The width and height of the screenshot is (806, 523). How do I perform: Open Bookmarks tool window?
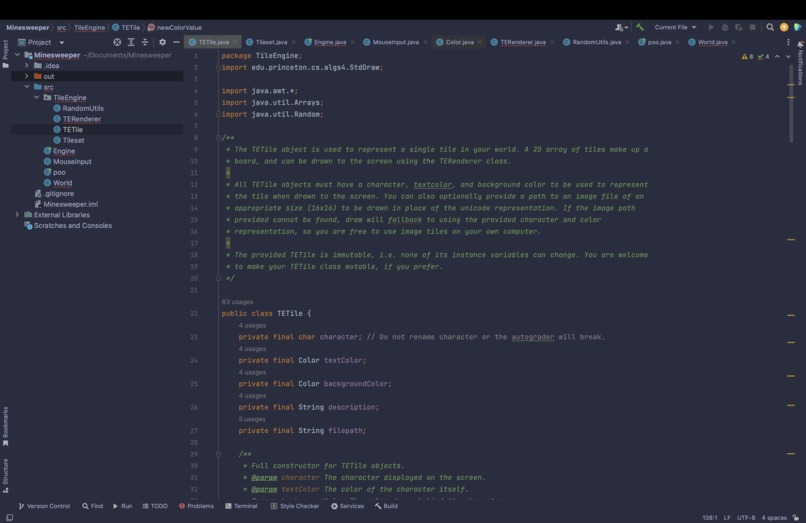point(6,426)
